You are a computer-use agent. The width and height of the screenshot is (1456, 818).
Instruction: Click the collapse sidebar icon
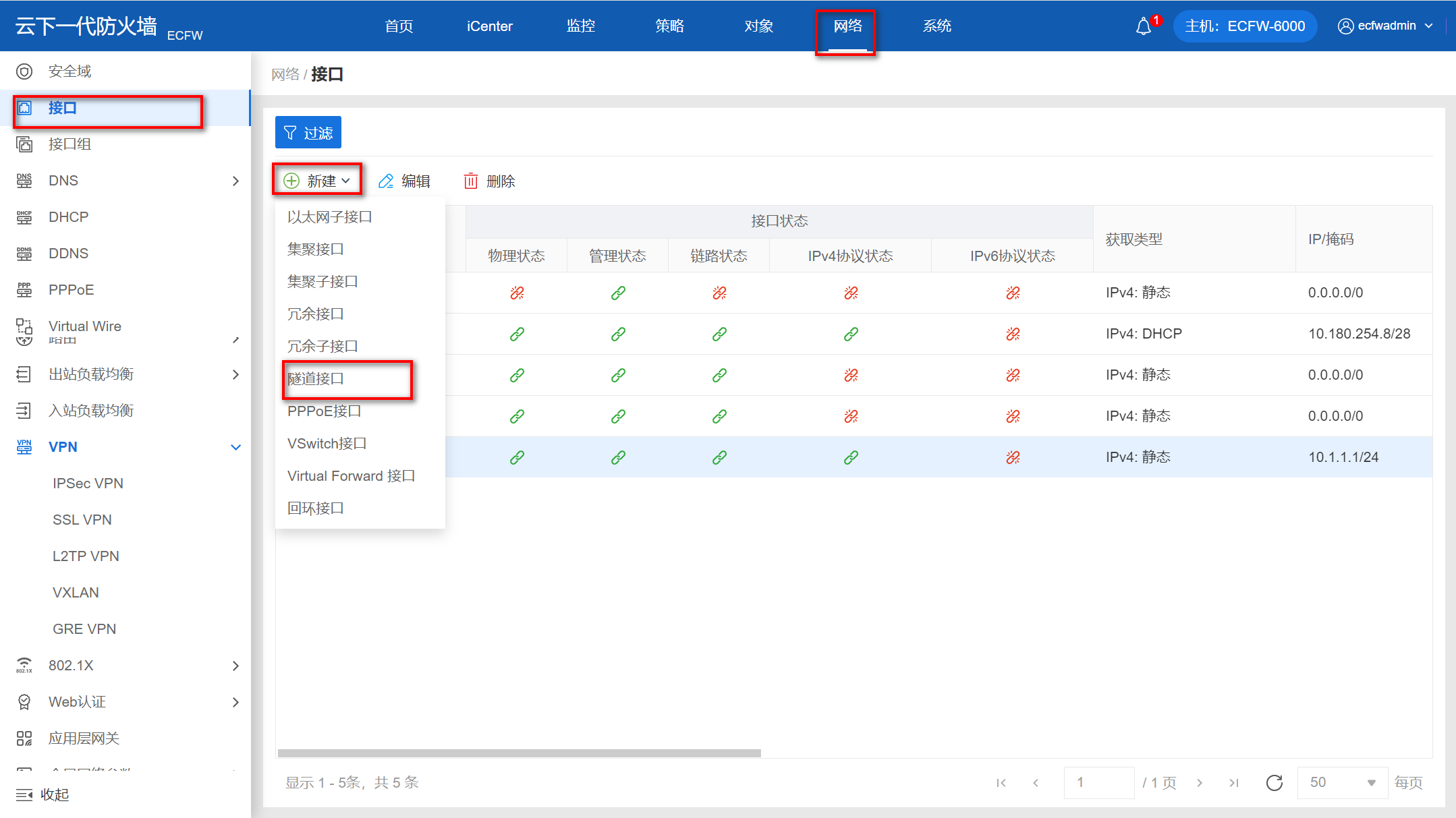(24, 794)
